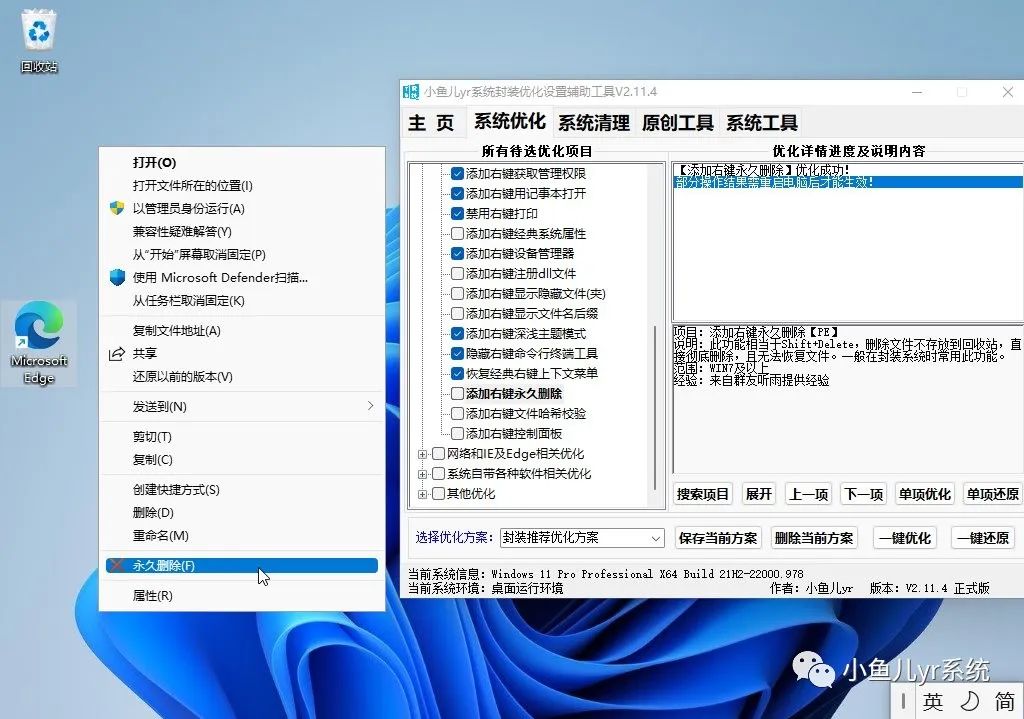Uncheck 隐藏右键命令行终端工具
The image size is (1024, 719).
pyautogui.click(x=457, y=354)
